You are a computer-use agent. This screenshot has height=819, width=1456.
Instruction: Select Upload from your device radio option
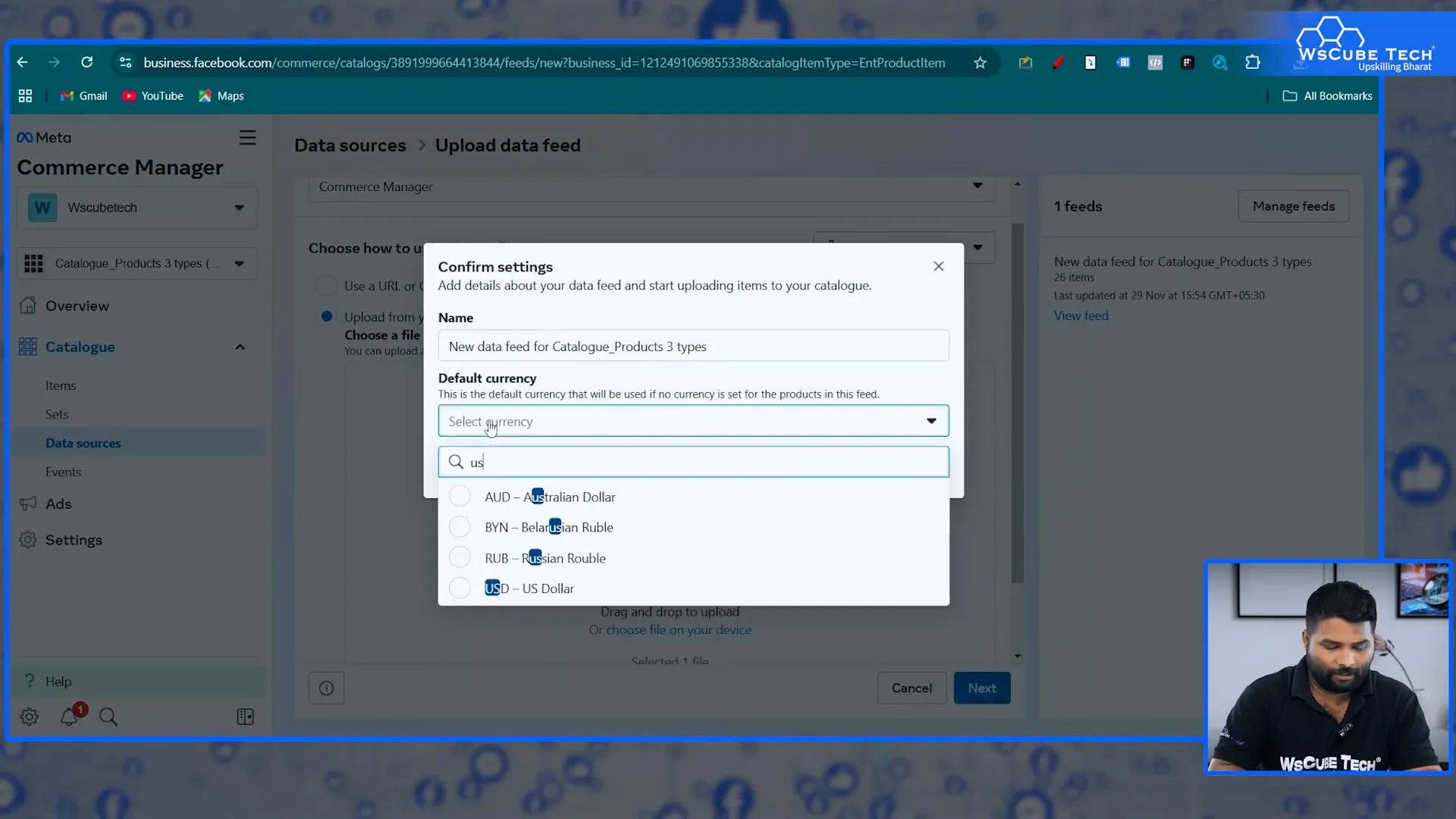326,317
